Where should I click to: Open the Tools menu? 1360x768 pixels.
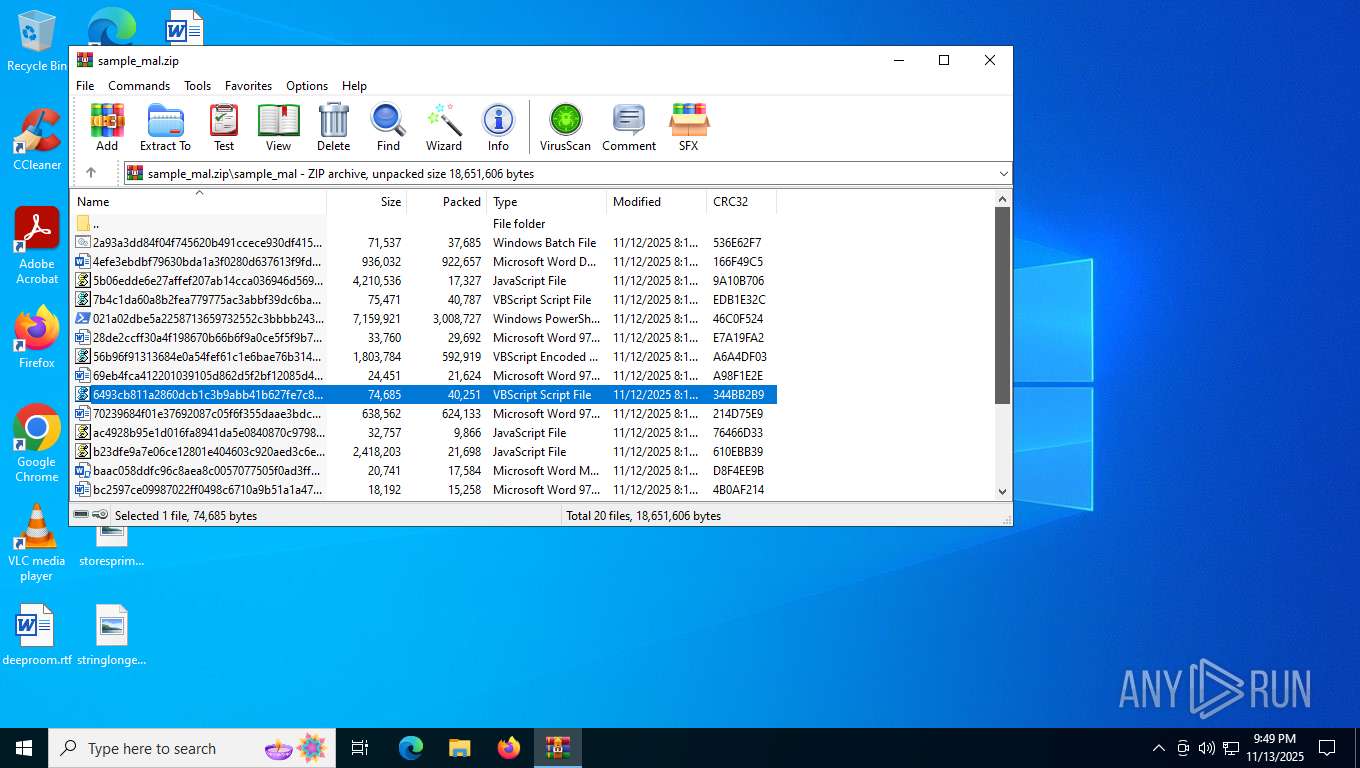coord(197,86)
